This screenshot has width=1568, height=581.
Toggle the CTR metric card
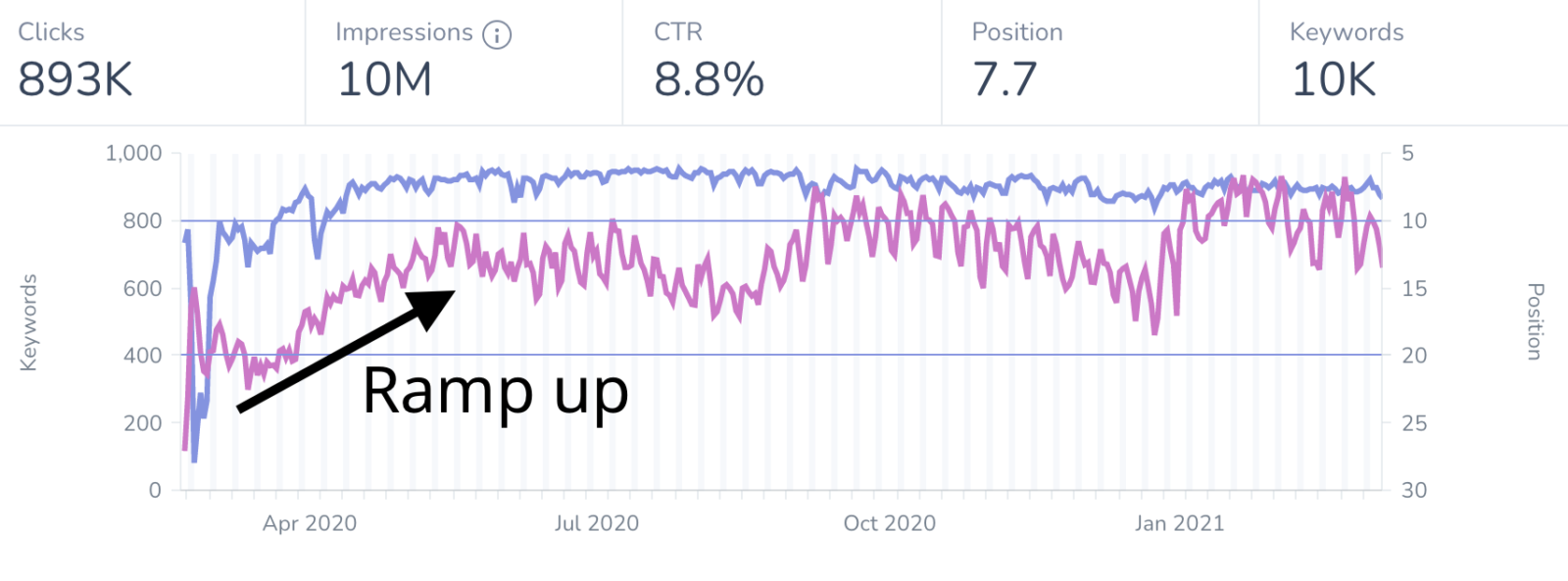781,62
